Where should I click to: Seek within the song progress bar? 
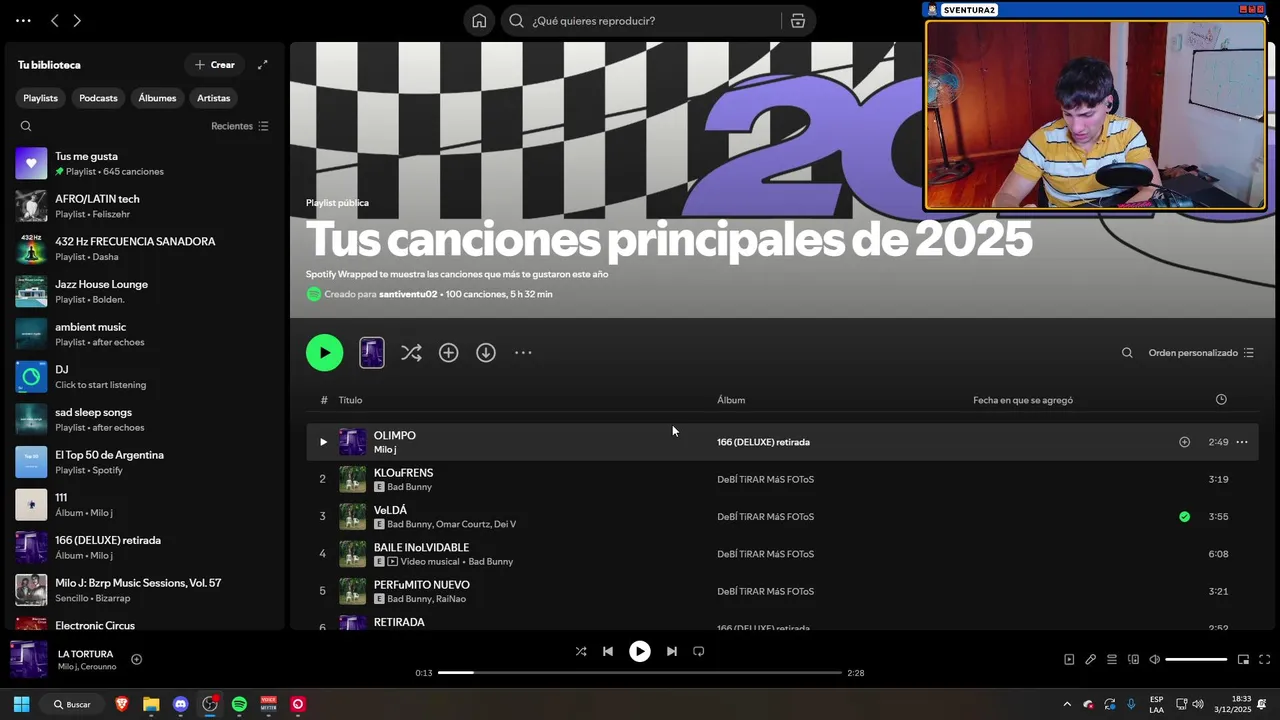[x=640, y=673]
